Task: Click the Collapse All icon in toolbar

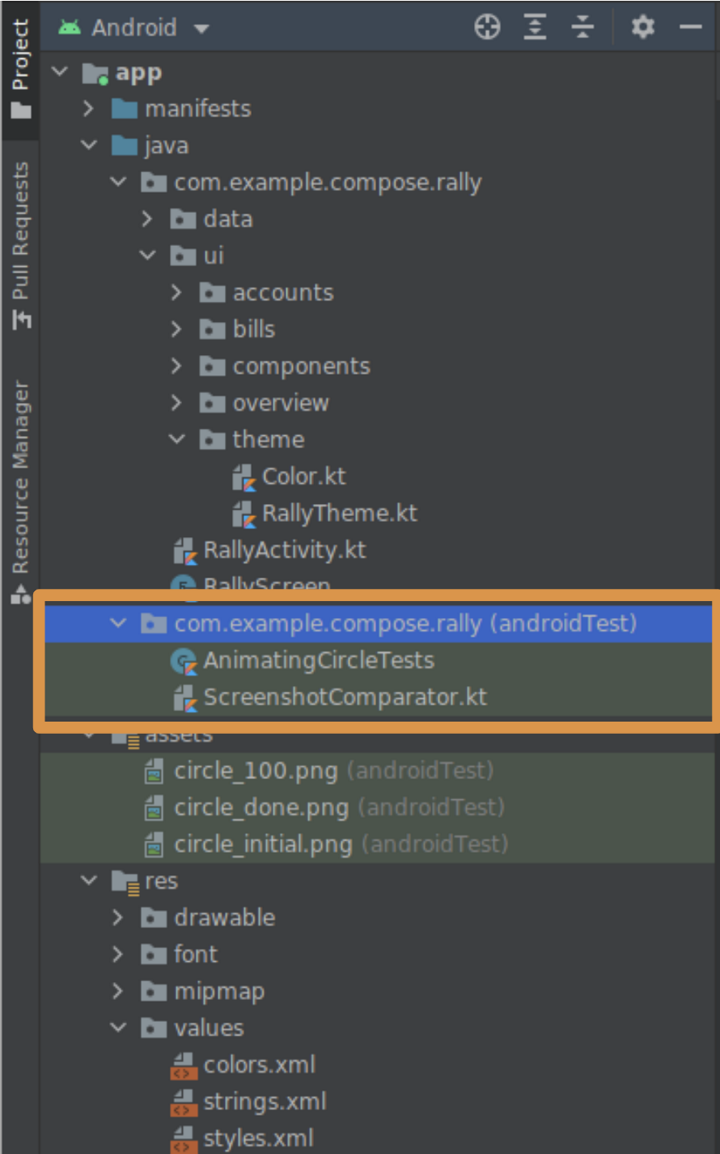Action: 583,27
